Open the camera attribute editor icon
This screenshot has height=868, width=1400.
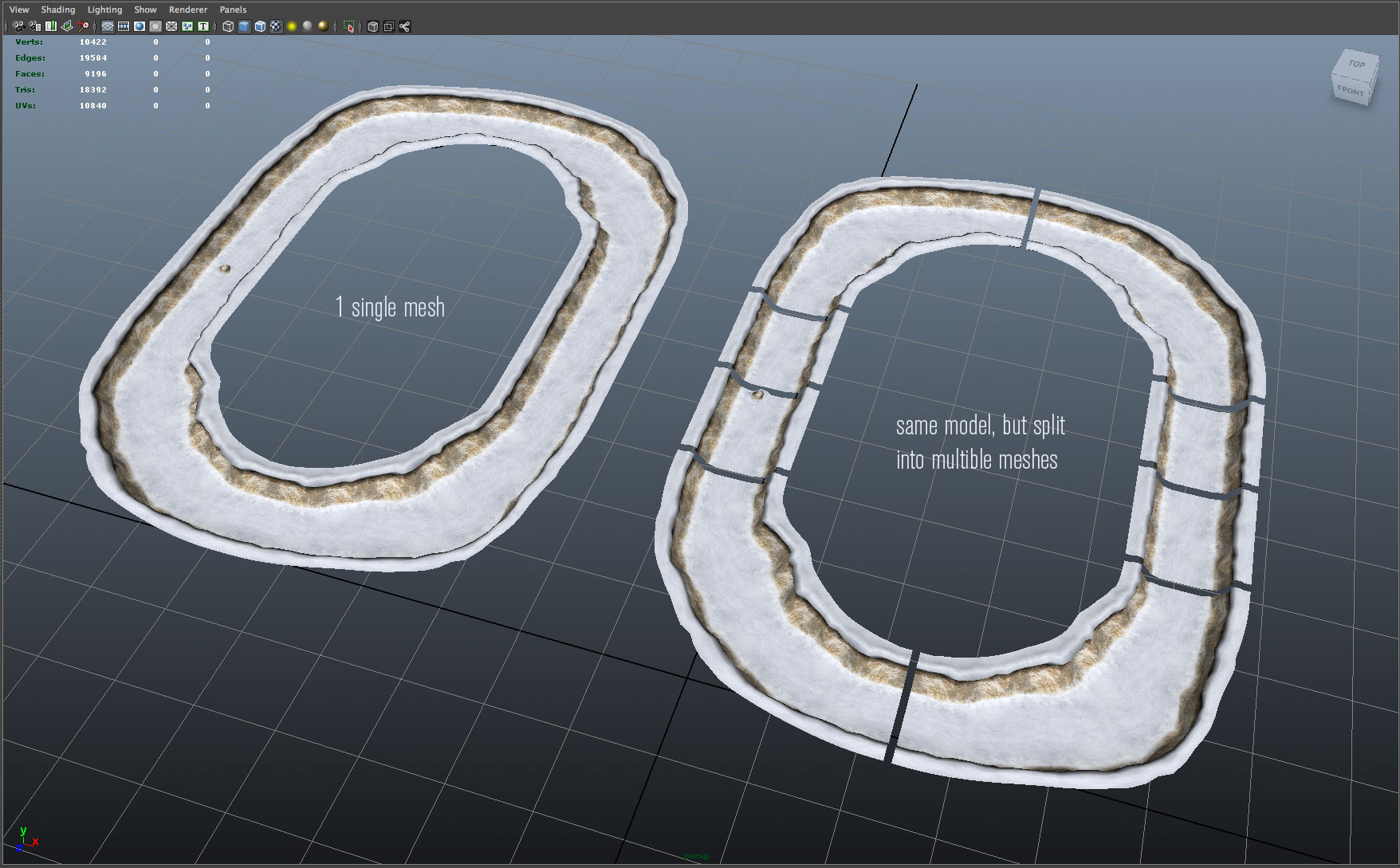click(x=35, y=26)
